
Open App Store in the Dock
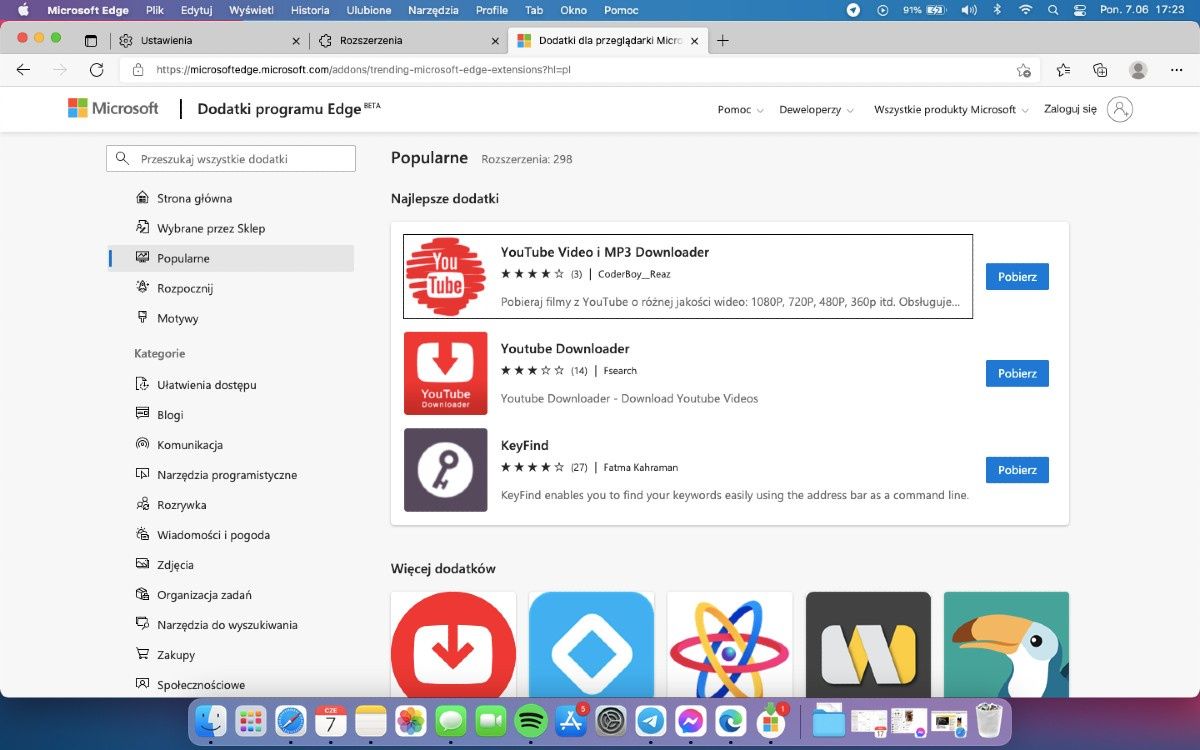pyautogui.click(x=571, y=720)
